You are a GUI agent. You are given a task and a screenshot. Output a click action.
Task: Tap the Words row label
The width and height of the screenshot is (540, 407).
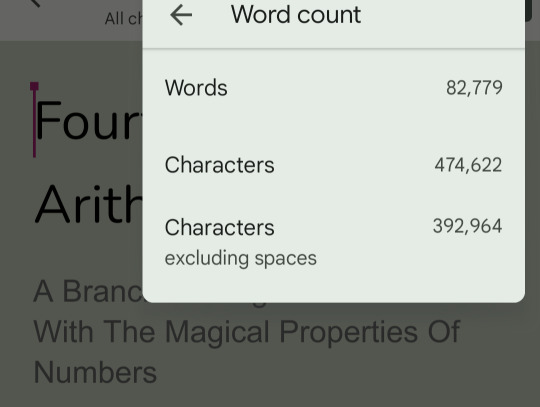tap(196, 87)
